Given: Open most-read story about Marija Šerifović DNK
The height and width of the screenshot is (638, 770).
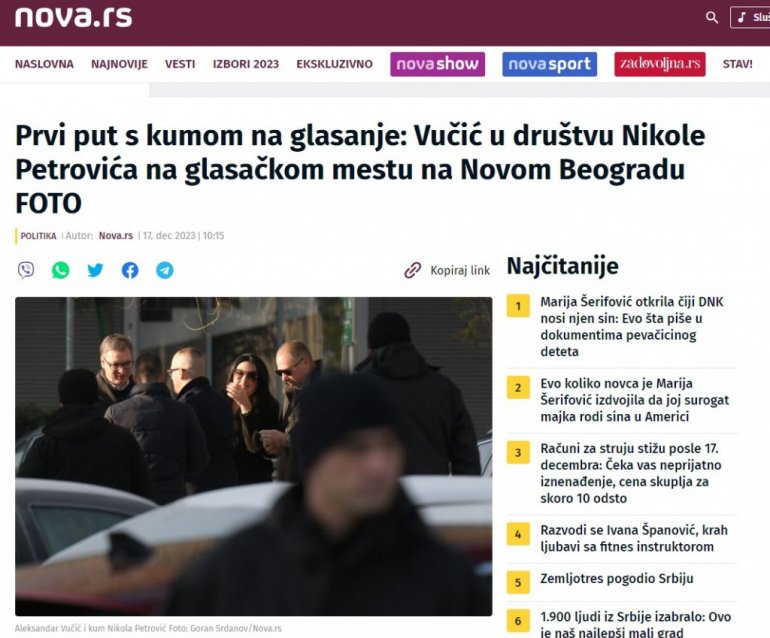Looking at the screenshot, I should coord(632,327).
